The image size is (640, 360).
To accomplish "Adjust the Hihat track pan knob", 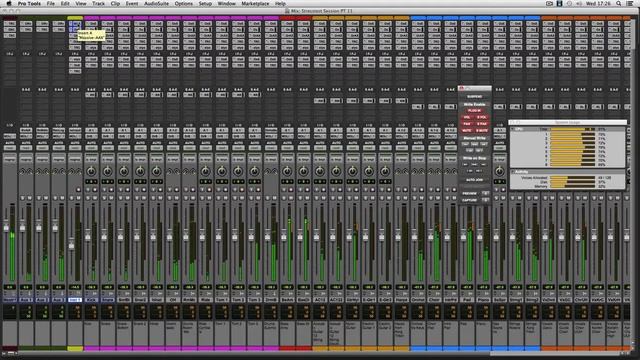I will (156, 171).
